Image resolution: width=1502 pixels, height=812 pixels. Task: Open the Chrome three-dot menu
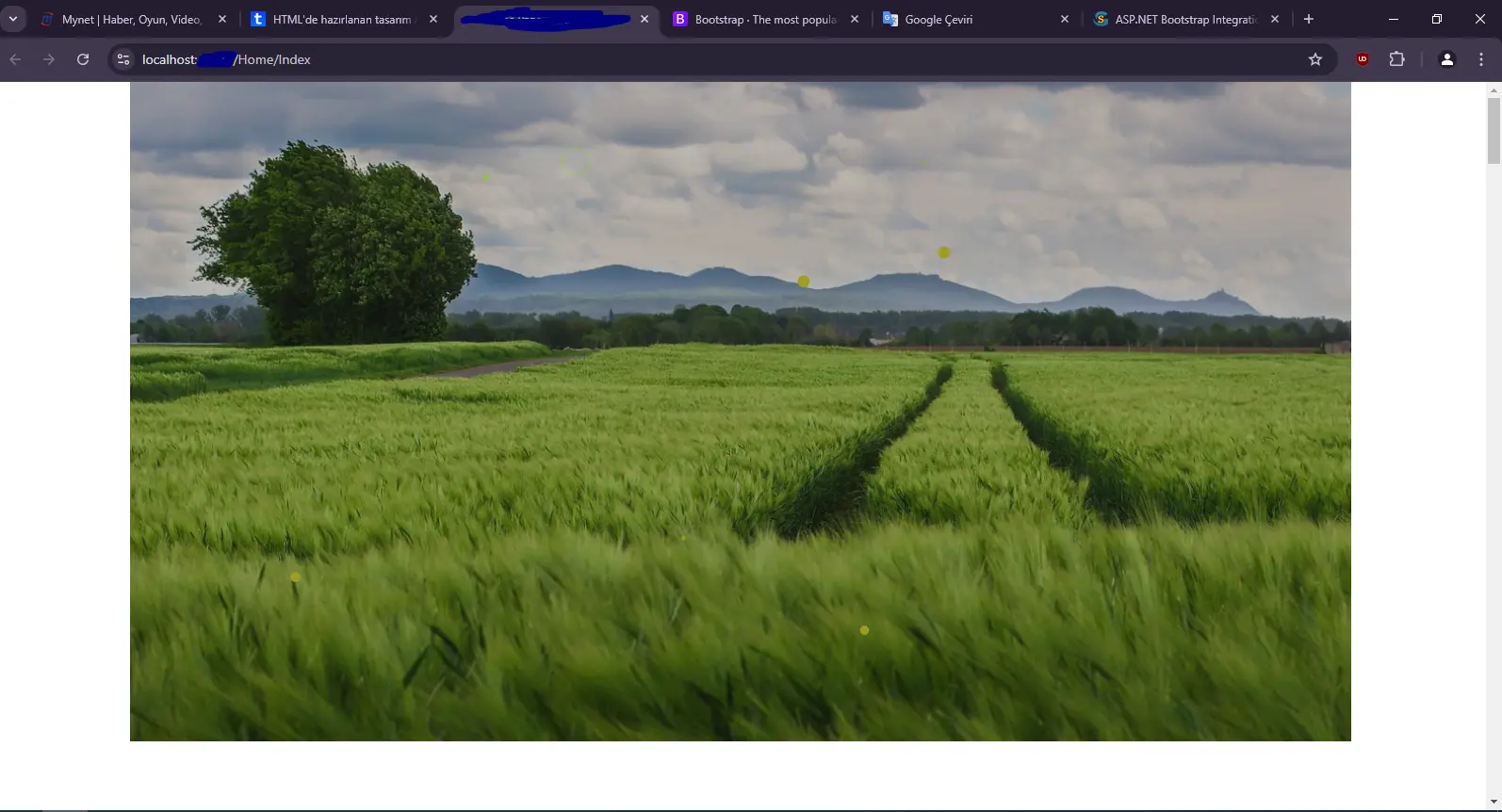pos(1481,59)
